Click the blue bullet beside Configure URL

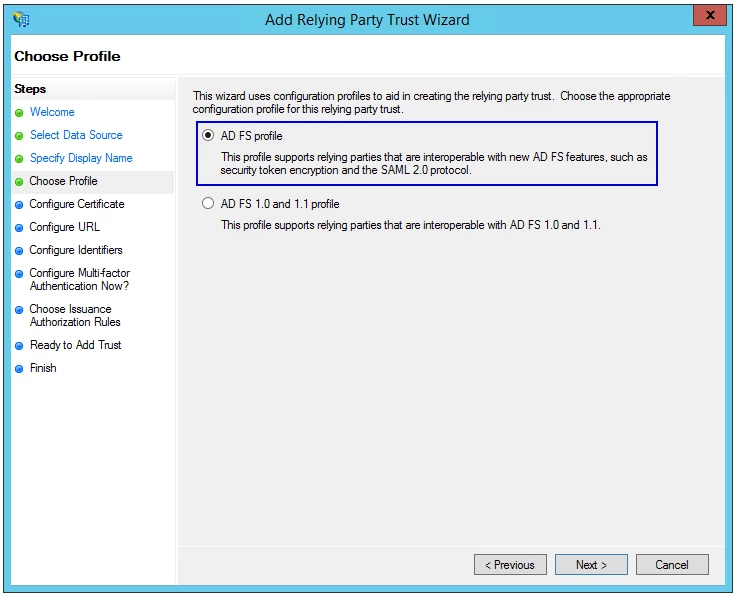click(19, 228)
